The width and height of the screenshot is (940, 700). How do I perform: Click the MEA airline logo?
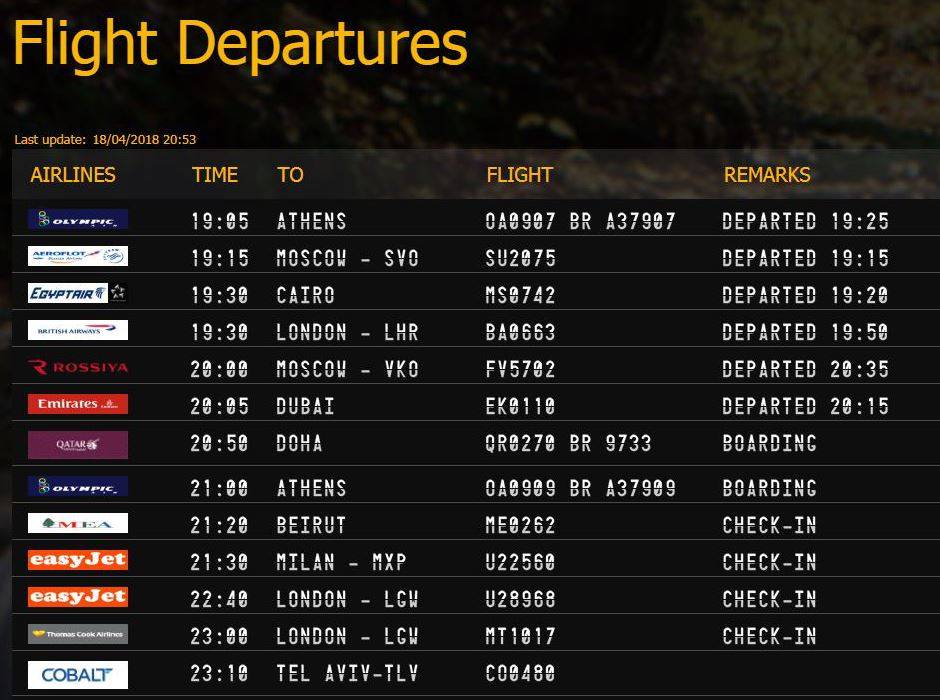(x=78, y=523)
